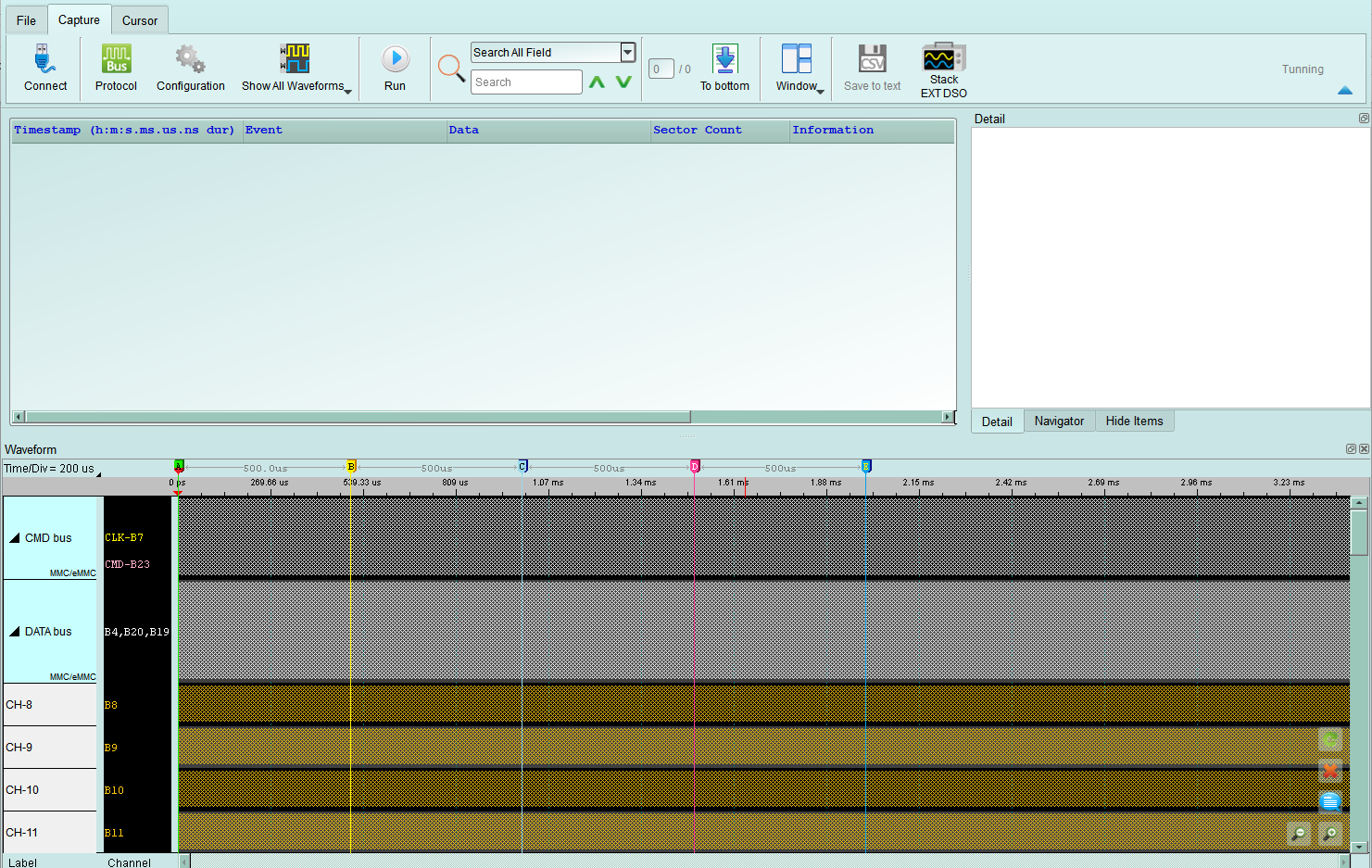Switch to the Navigator tab
This screenshot has width=1372, height=868.
(x=1059, y=421)
